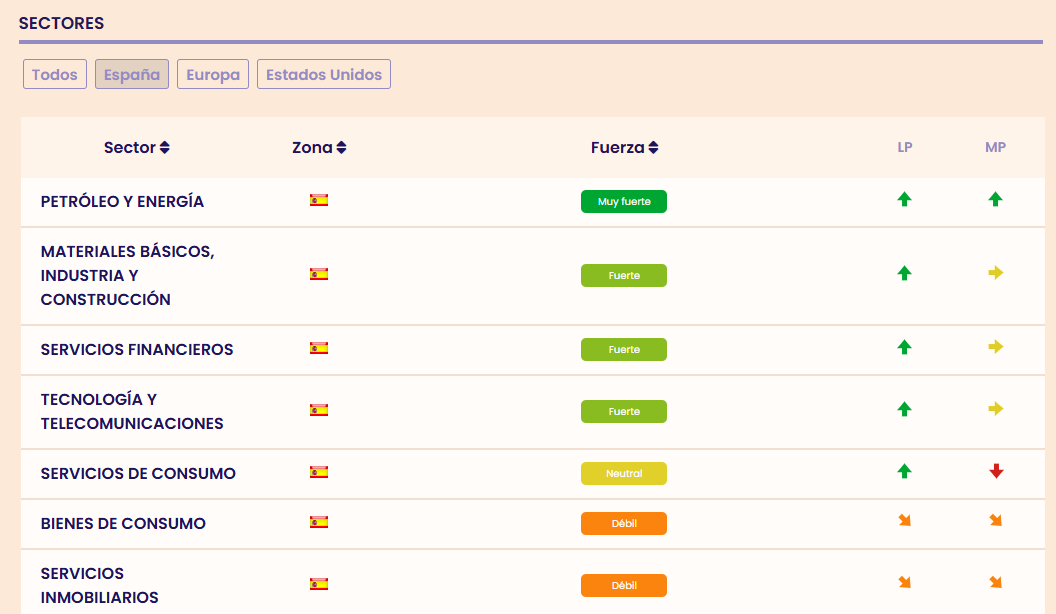Sort the table by Zona column
1056x614 pixels.
coord(319,148)
